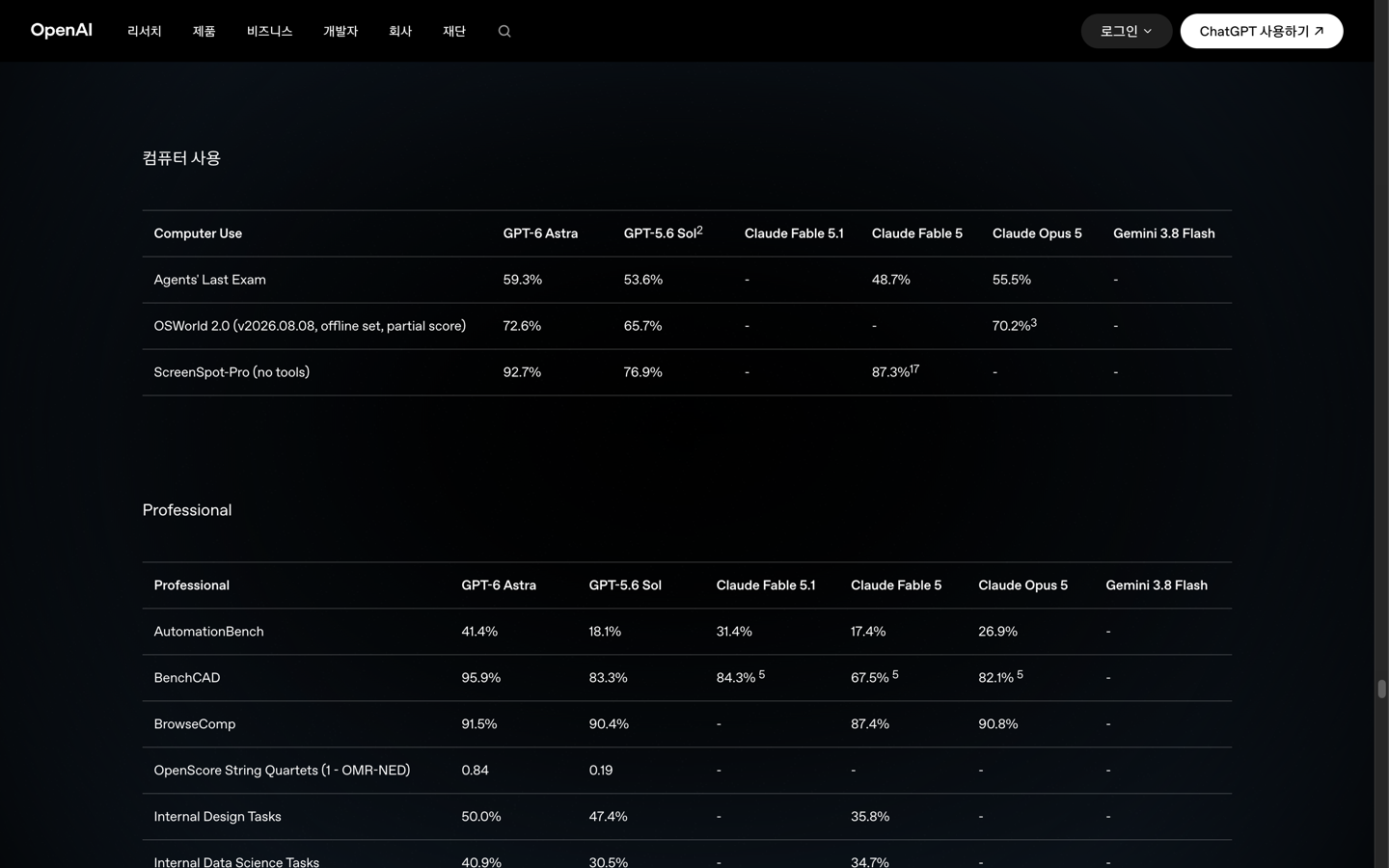Open footnote 5 beside the 84.3% score
Screen dimensions: 1389x868
coord(762,674)
